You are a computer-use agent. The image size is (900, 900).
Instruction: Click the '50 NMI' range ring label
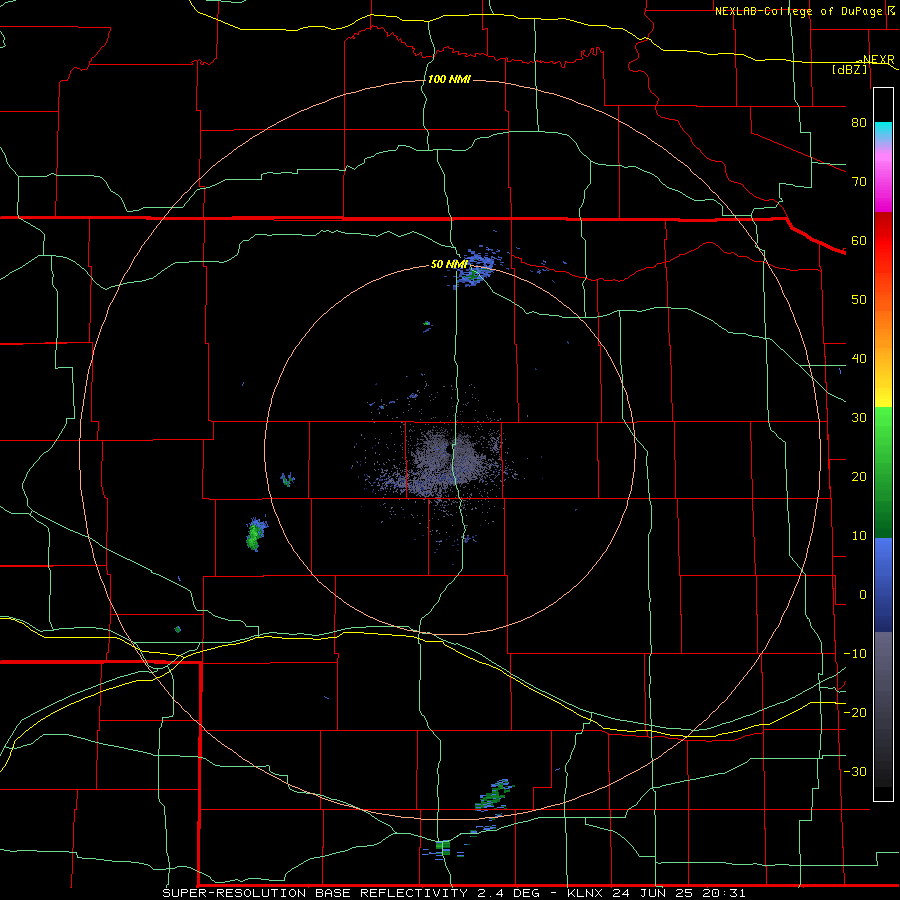click(449, 264)
